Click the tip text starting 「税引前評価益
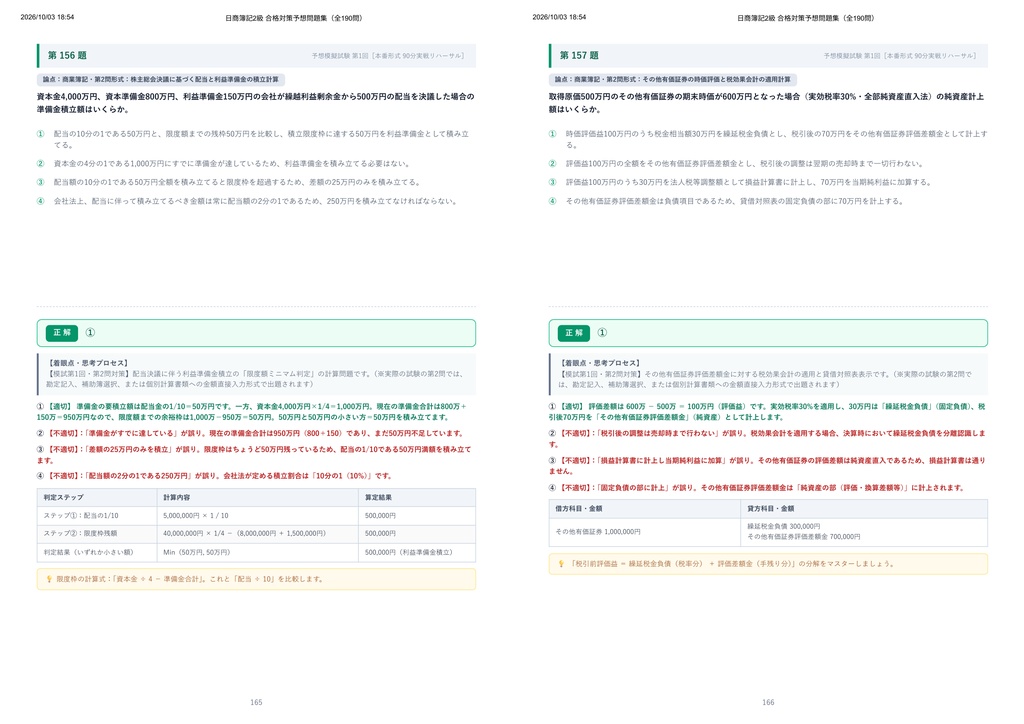 coord(731,564)
